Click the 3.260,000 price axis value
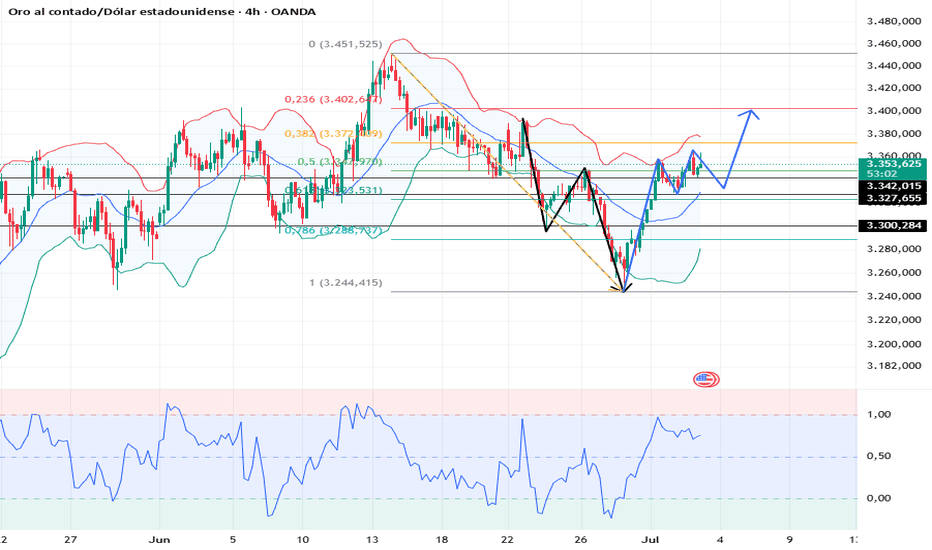This screenshot has width=932, height=550. coord(894,273)
